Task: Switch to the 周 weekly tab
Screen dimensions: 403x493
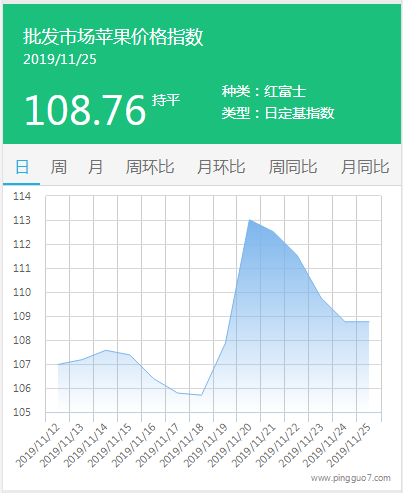Action: tap(59, 167)
